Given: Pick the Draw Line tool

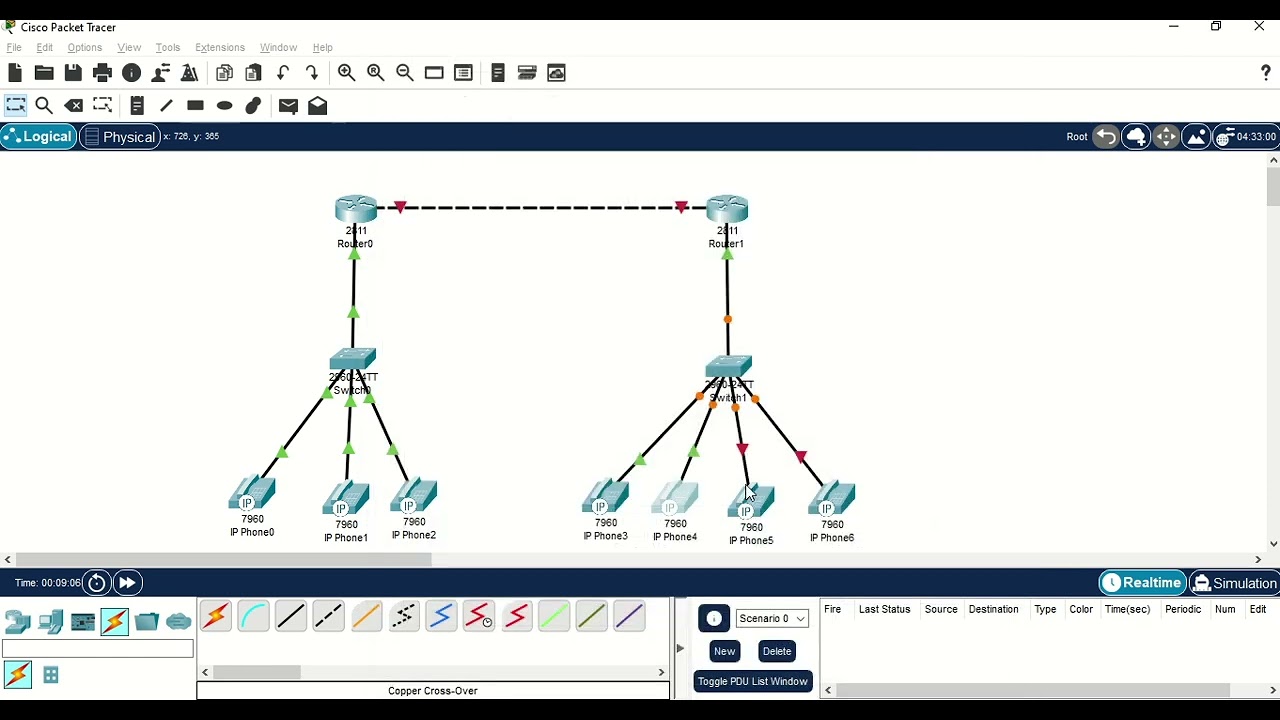Looking at the screenshot, I should click(x=166, y=105).
